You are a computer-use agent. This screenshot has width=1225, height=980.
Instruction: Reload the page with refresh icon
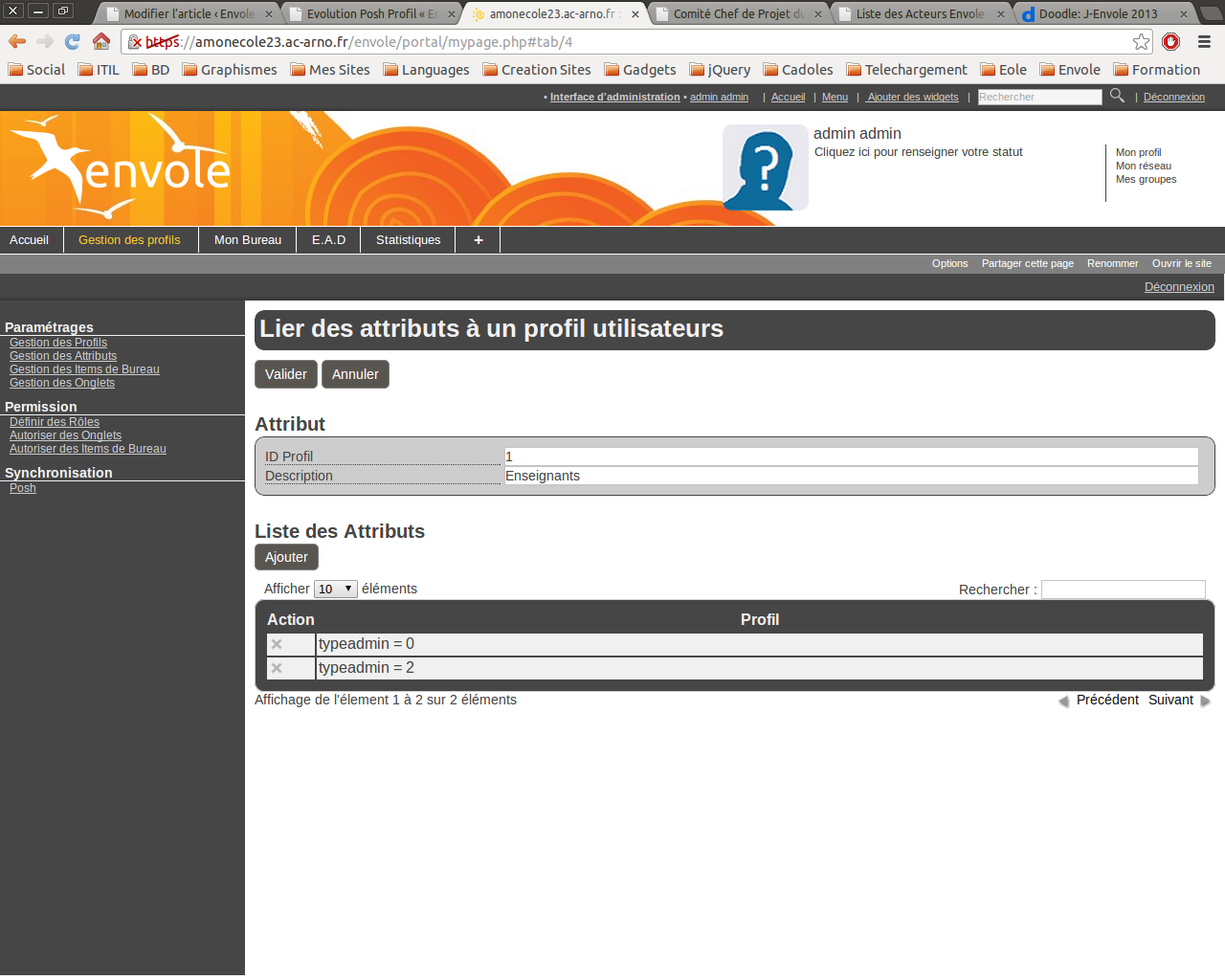[x=73, y=41]
